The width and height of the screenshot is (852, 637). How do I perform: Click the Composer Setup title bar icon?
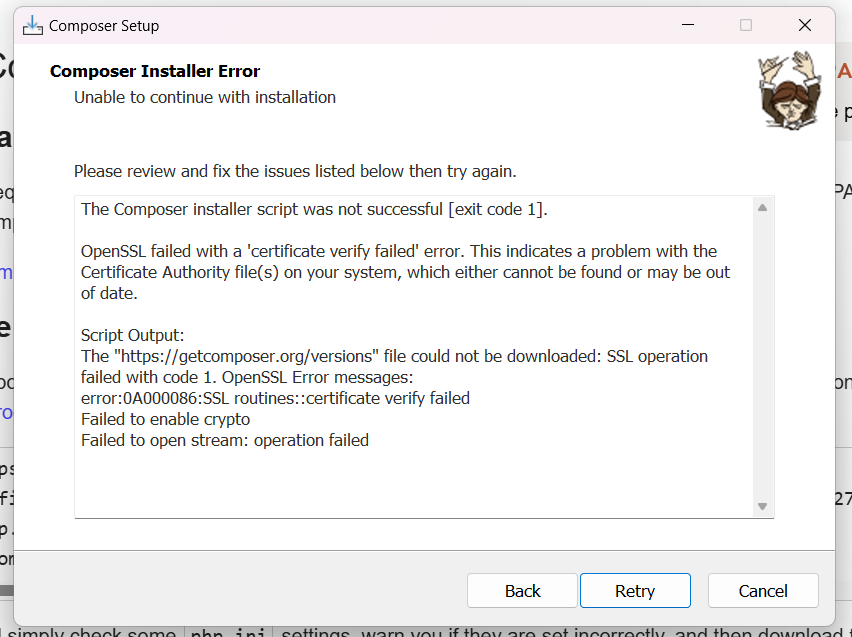(33, 25)
